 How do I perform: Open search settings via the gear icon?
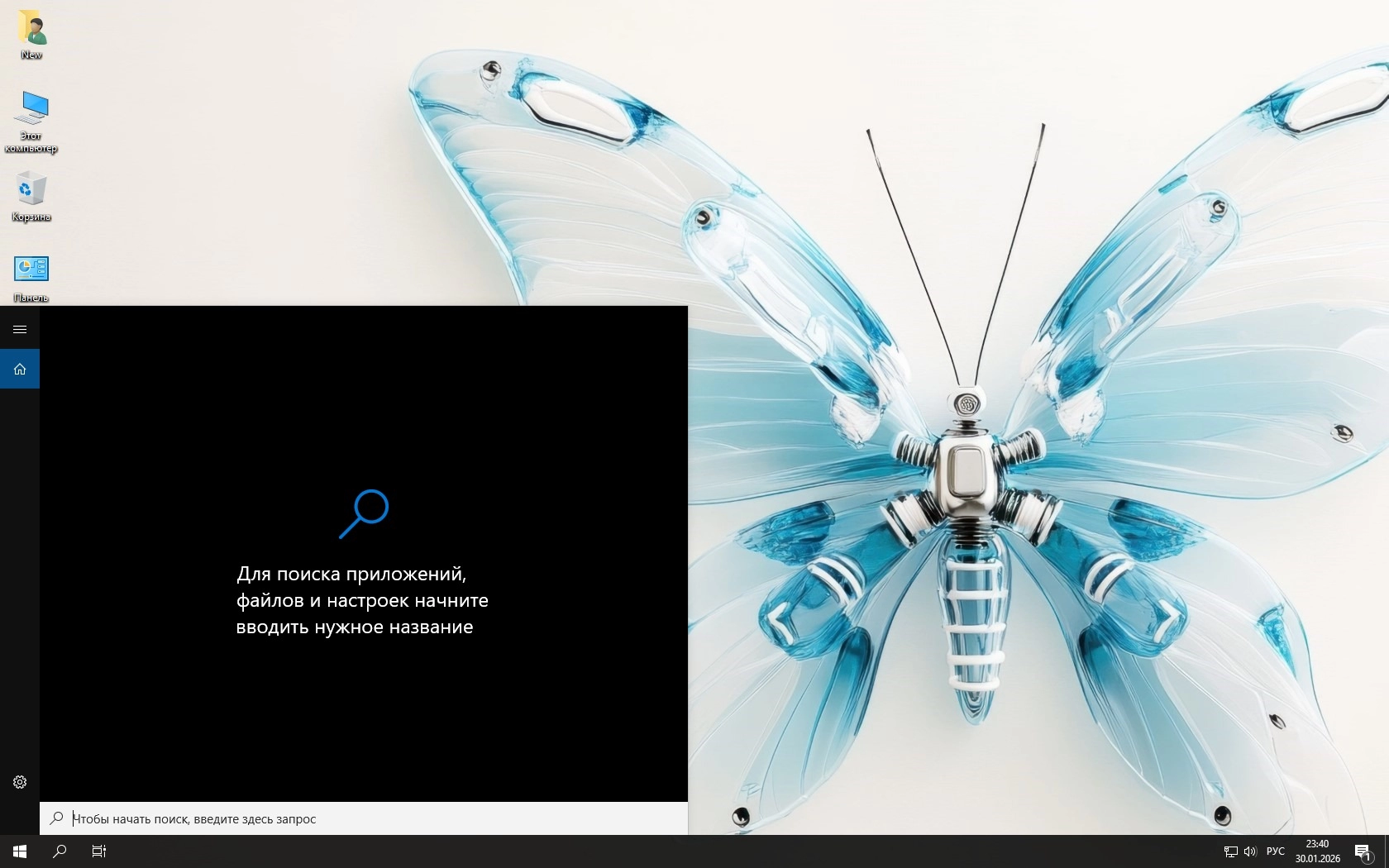20,782
